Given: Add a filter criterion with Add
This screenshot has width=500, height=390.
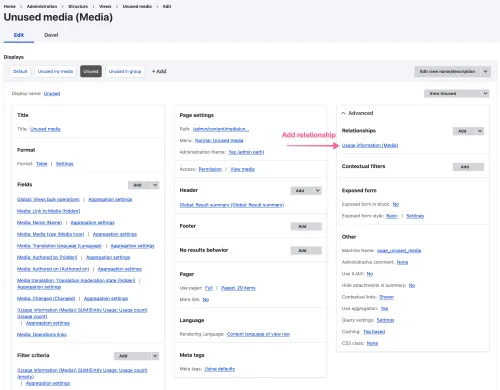Looking at the screenshot, I should click(x=123, y=356).
